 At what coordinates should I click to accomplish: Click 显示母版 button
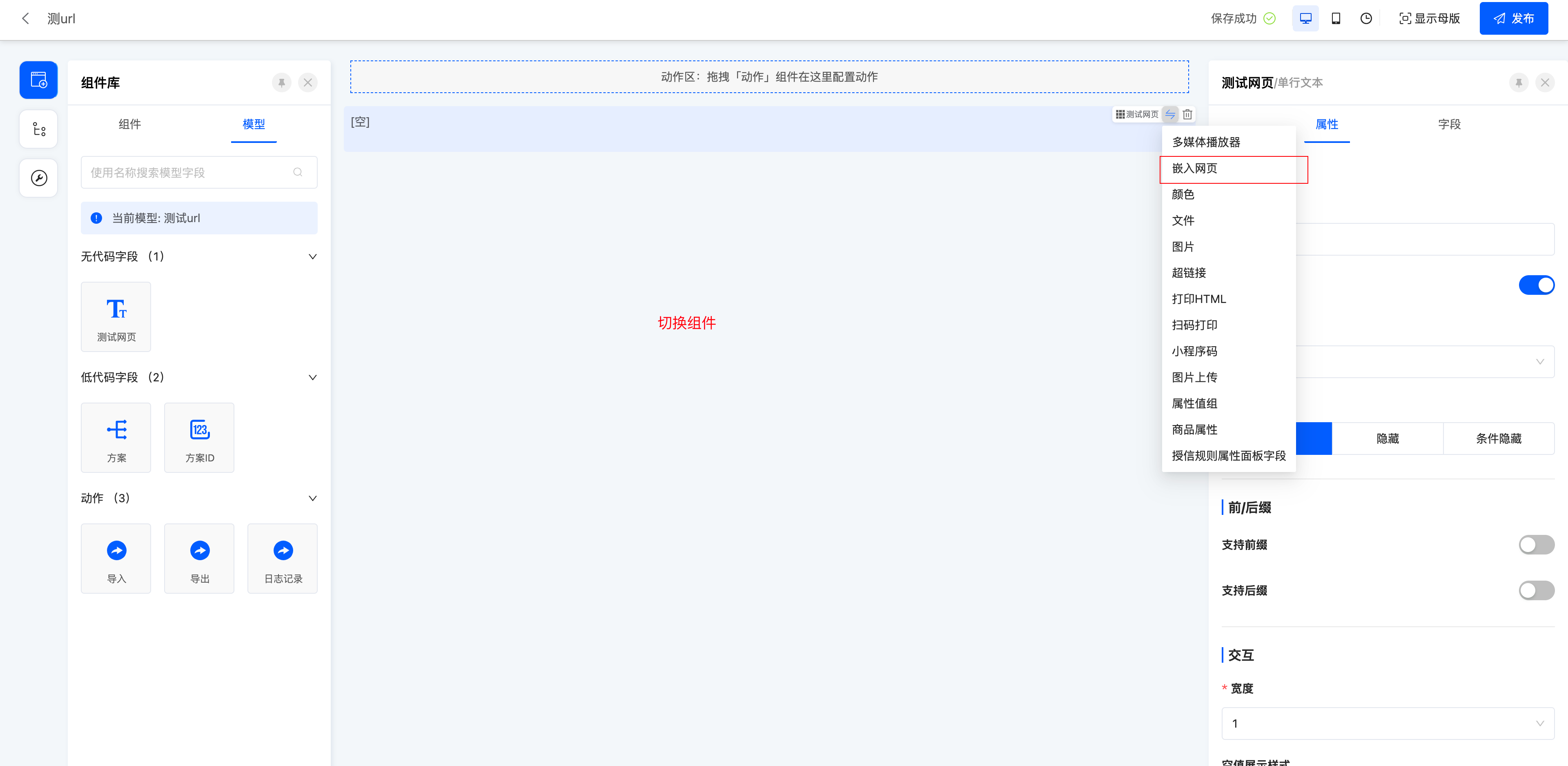[x=1429, y=19]
